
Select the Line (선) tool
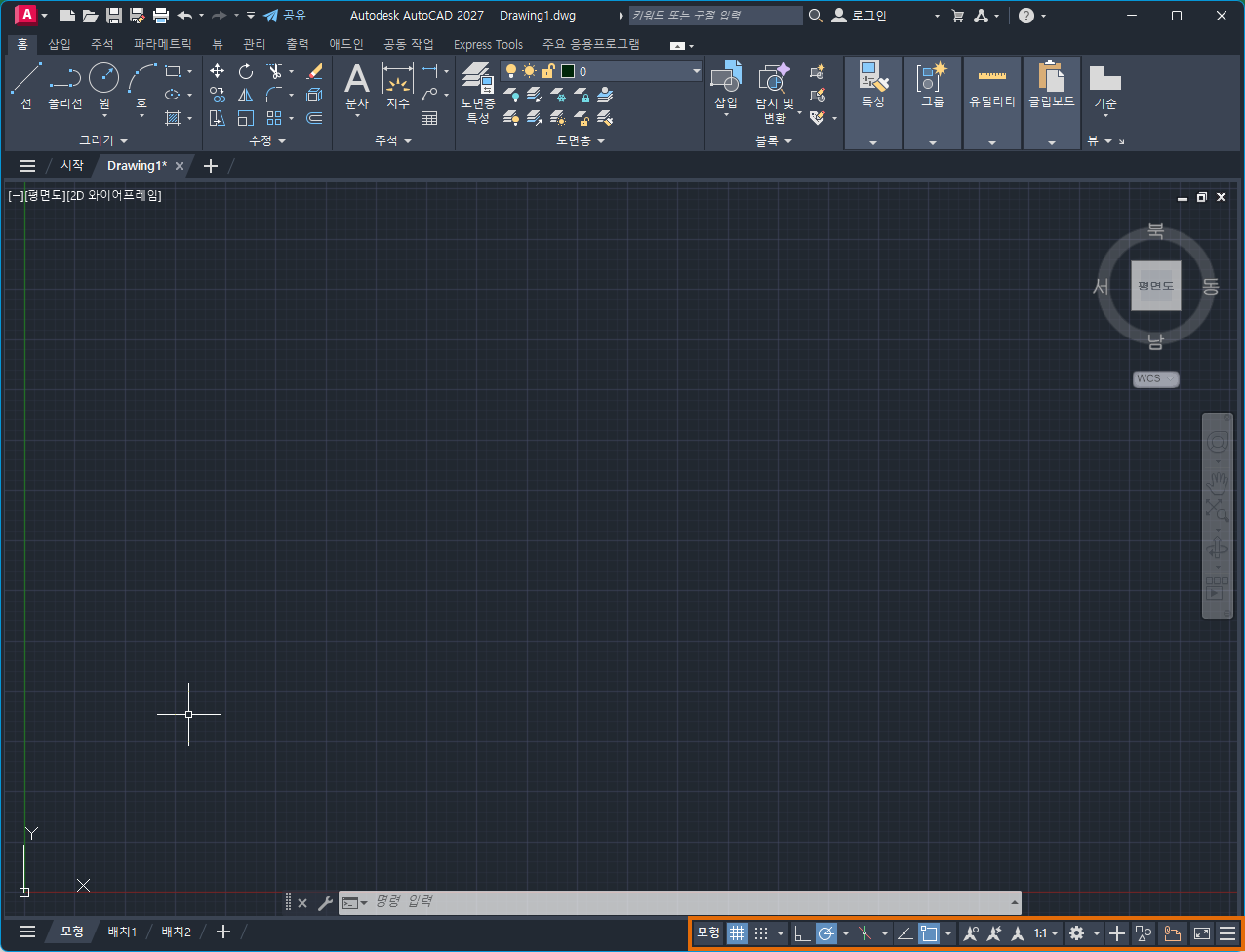coord(25,86)
